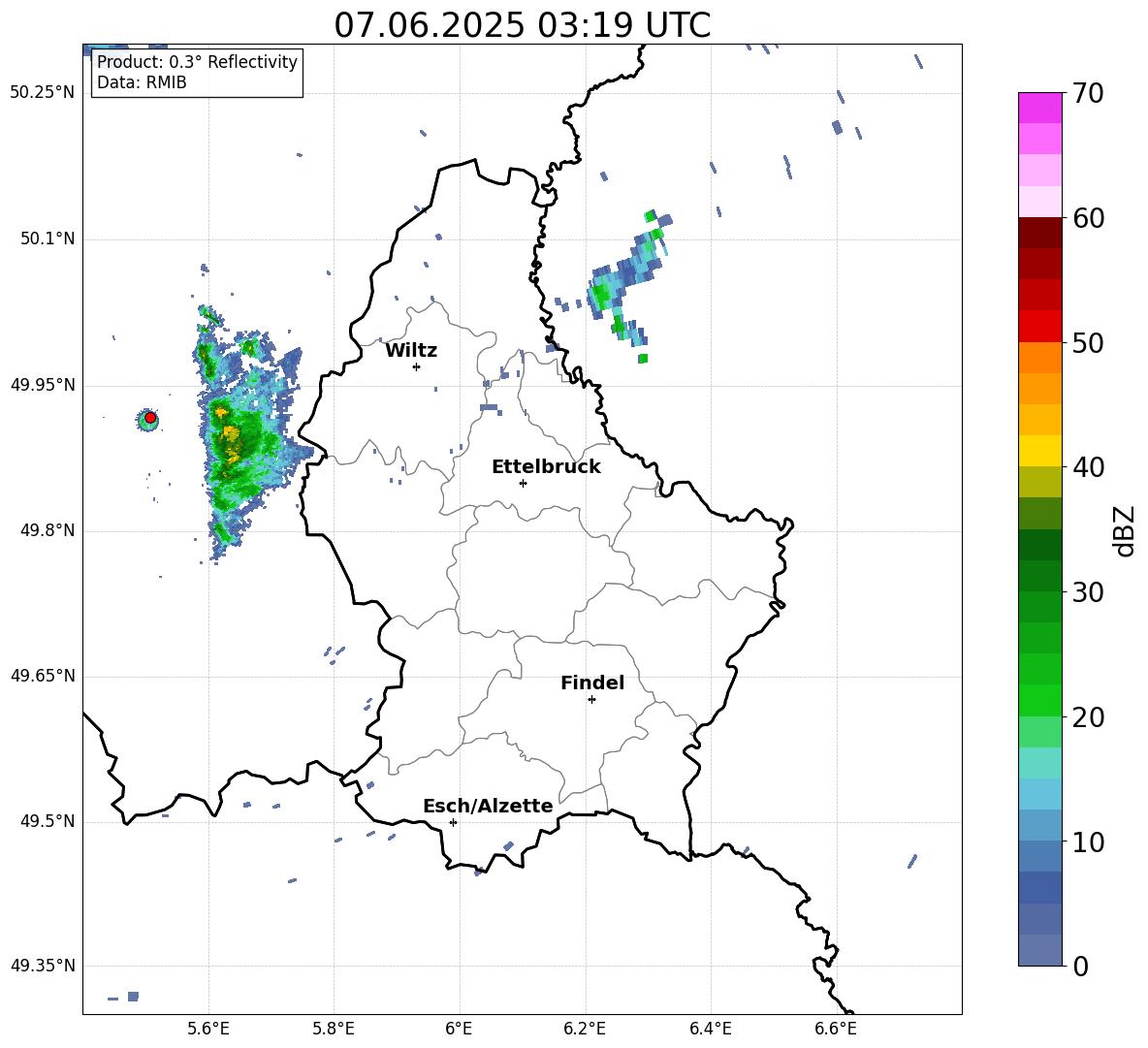Click the 49.5°N latitude label

[x=48, y=821]
